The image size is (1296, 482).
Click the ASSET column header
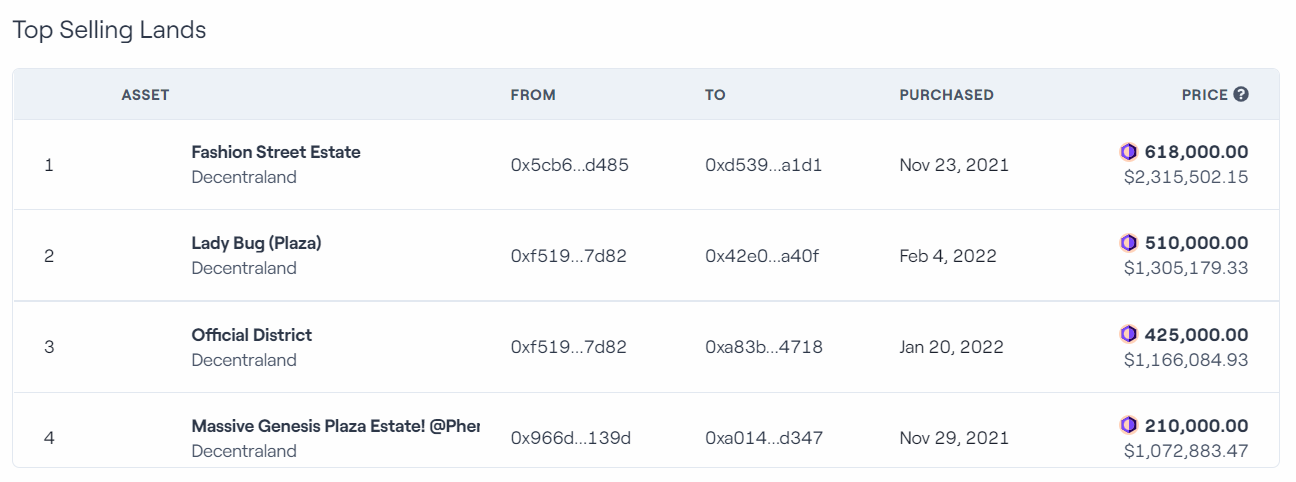146,95
